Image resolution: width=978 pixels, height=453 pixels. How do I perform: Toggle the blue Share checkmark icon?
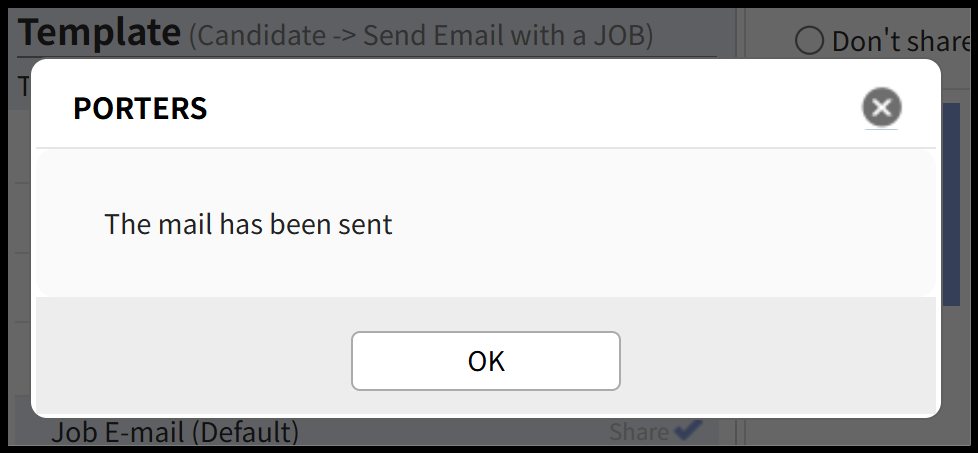(688, 430)
